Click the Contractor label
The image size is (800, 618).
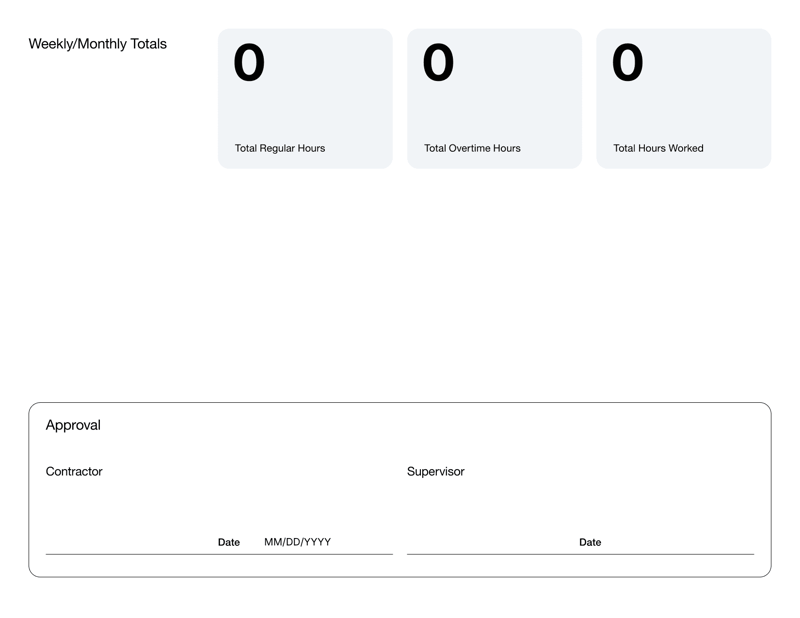coord(74,471)
